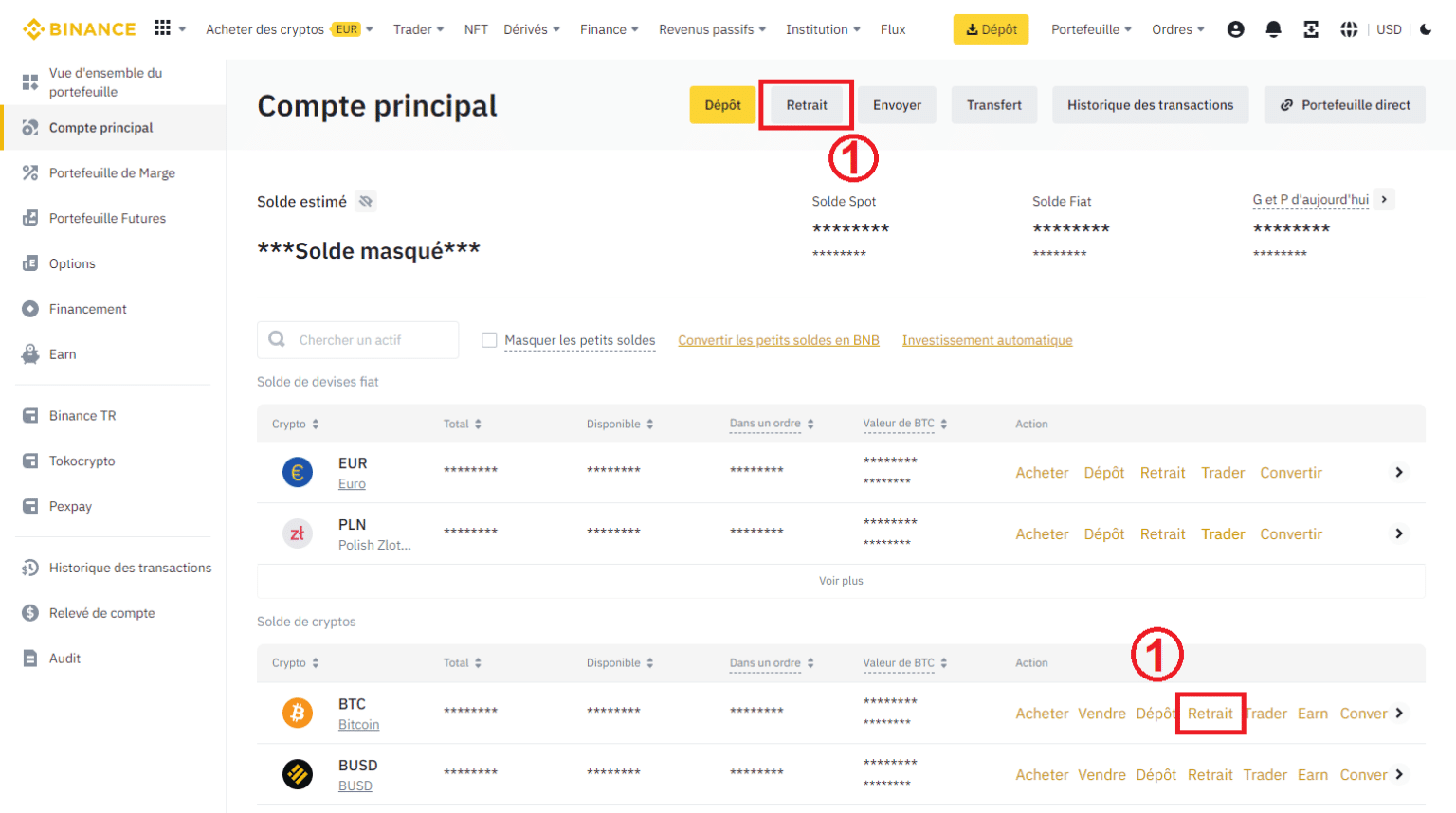Open the language globe icon
Image resolution: width=1456 pixels, height=813 pixels.
[1349, 29]
